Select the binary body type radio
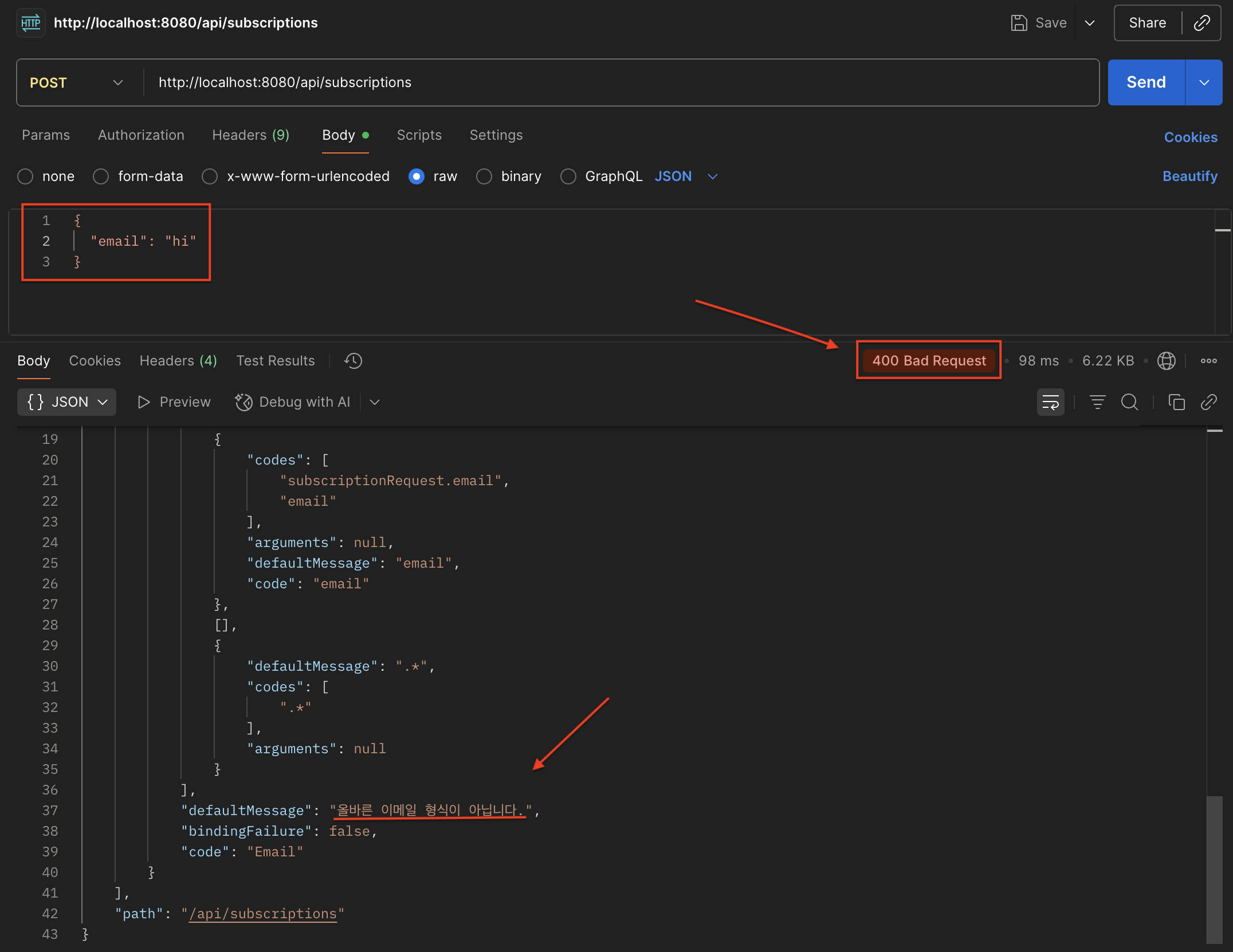Screen dimensions: 1233x952 484,176
